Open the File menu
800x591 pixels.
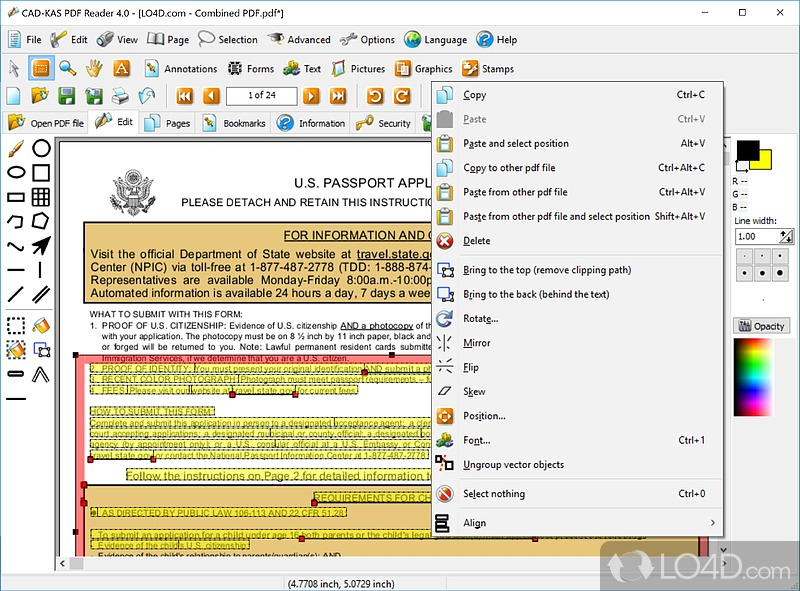[24, 40]
